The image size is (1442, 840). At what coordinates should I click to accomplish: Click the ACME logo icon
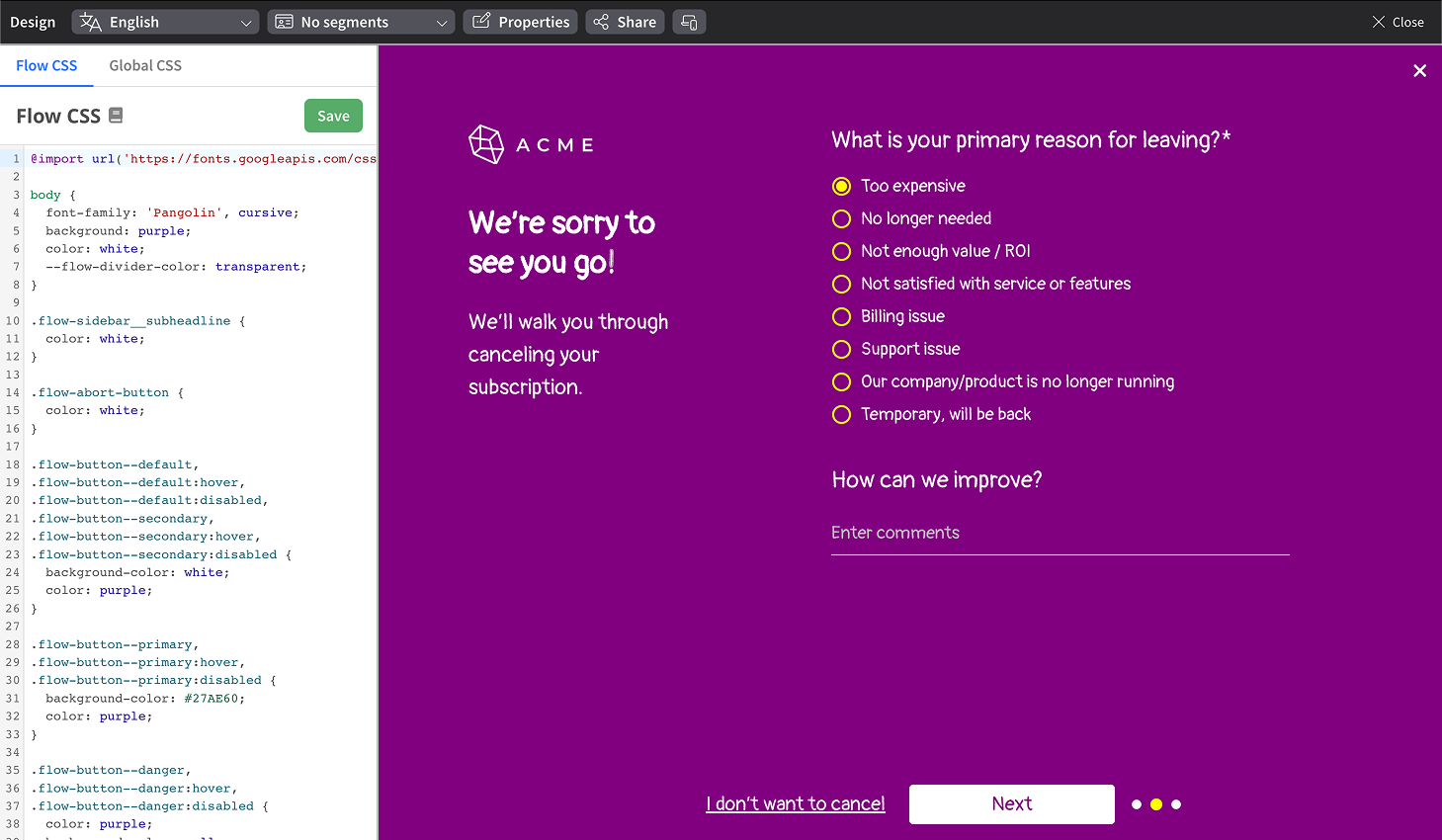tap(486, 144)
